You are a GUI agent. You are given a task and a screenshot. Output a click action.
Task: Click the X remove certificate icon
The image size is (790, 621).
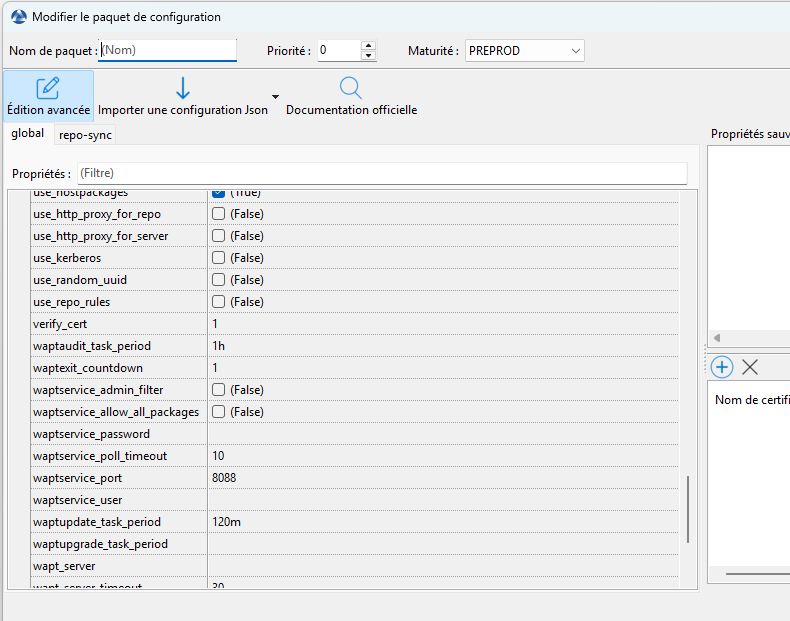750,366
